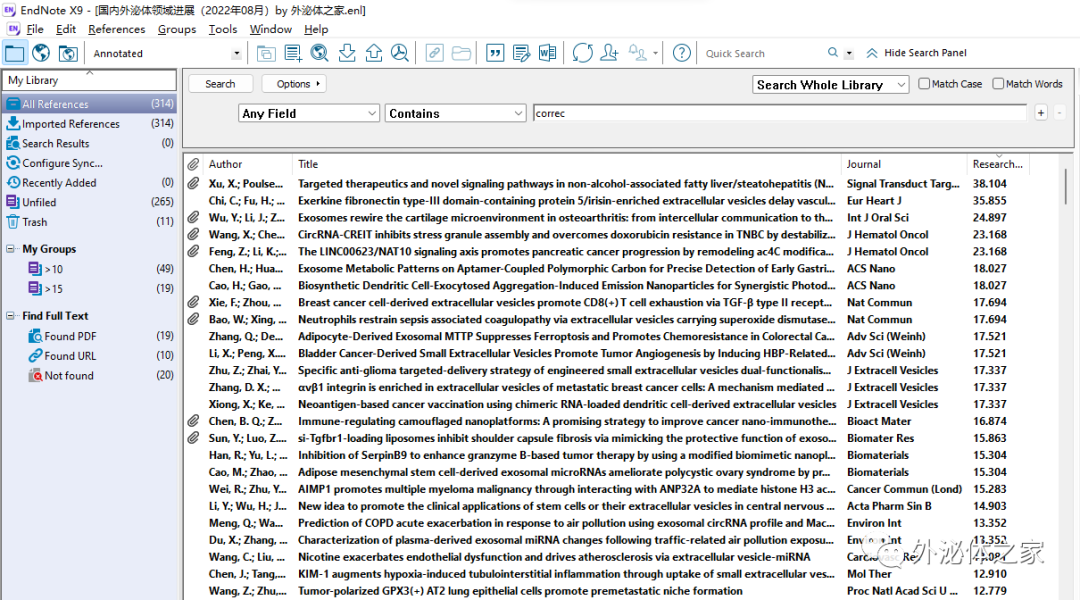Select the Unfiled group
This screenshot has height=600, width=1080.
[90, 202]
